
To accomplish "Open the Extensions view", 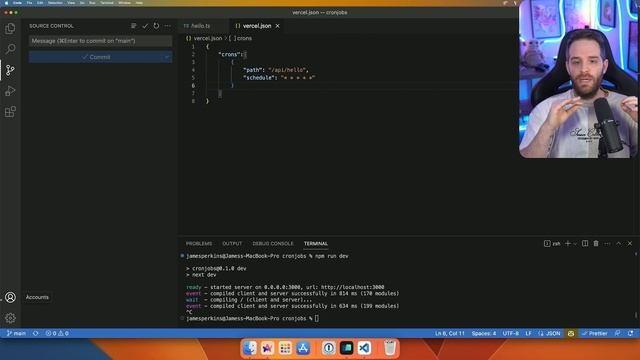I will [10, 111].
